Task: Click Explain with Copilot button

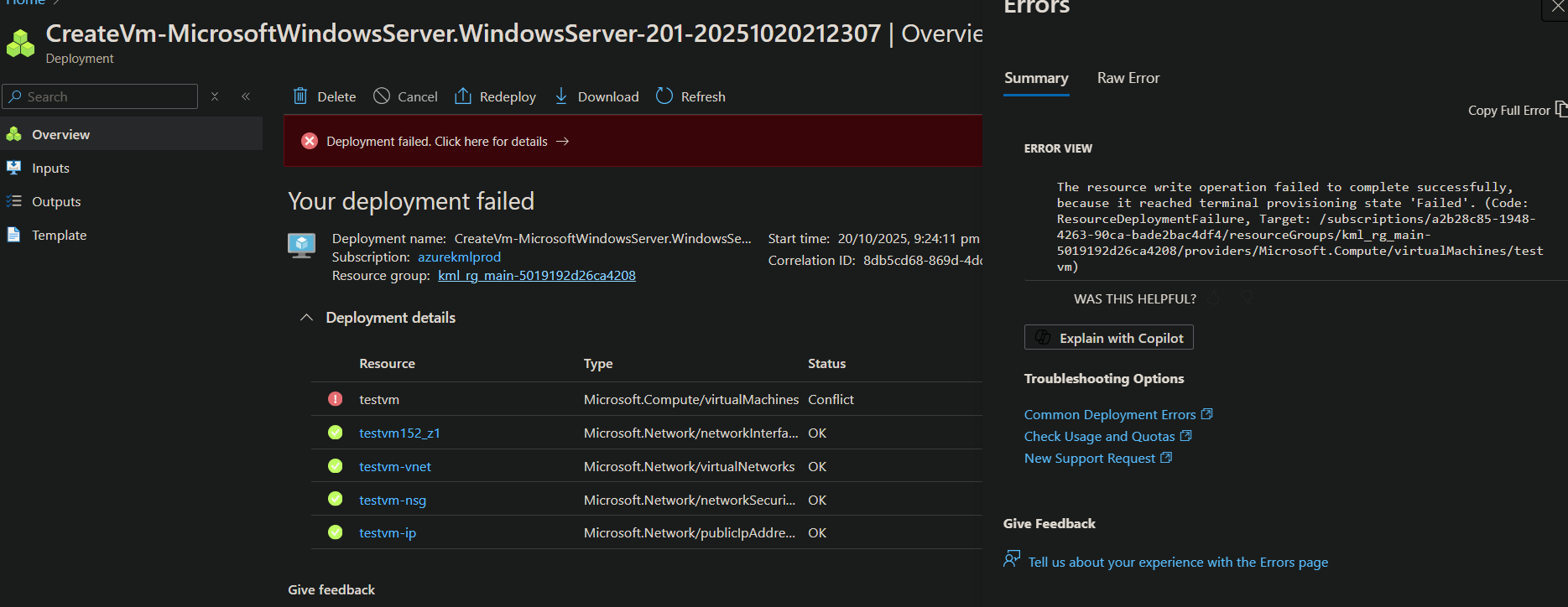Action: (1108, 338)
